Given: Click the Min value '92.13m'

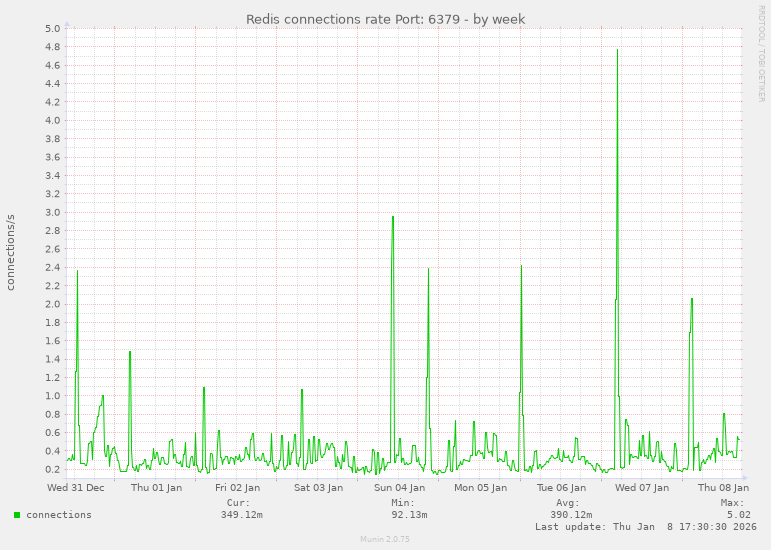Looking at the screenshot, I should point(409,515).
